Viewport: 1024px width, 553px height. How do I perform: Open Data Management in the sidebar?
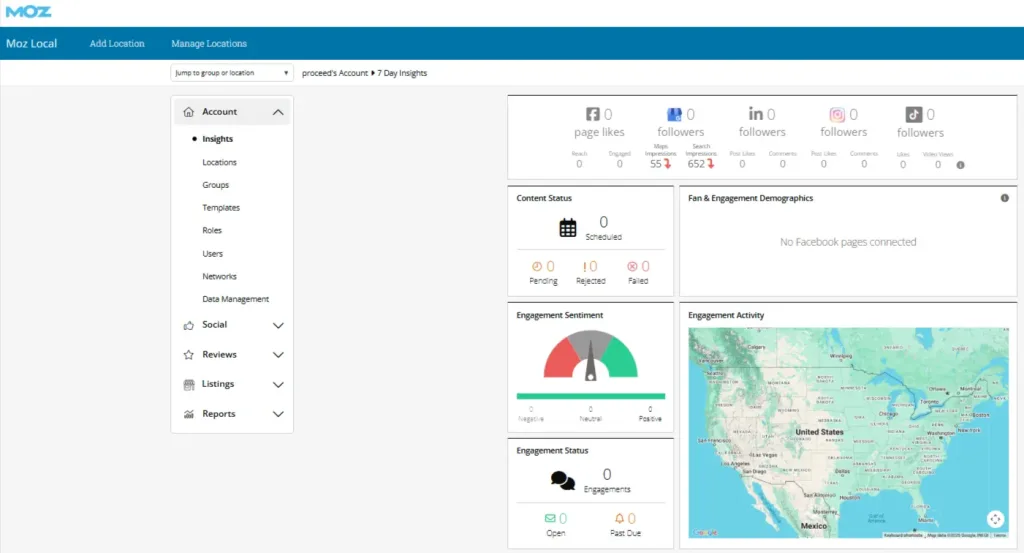click(236, 299)
